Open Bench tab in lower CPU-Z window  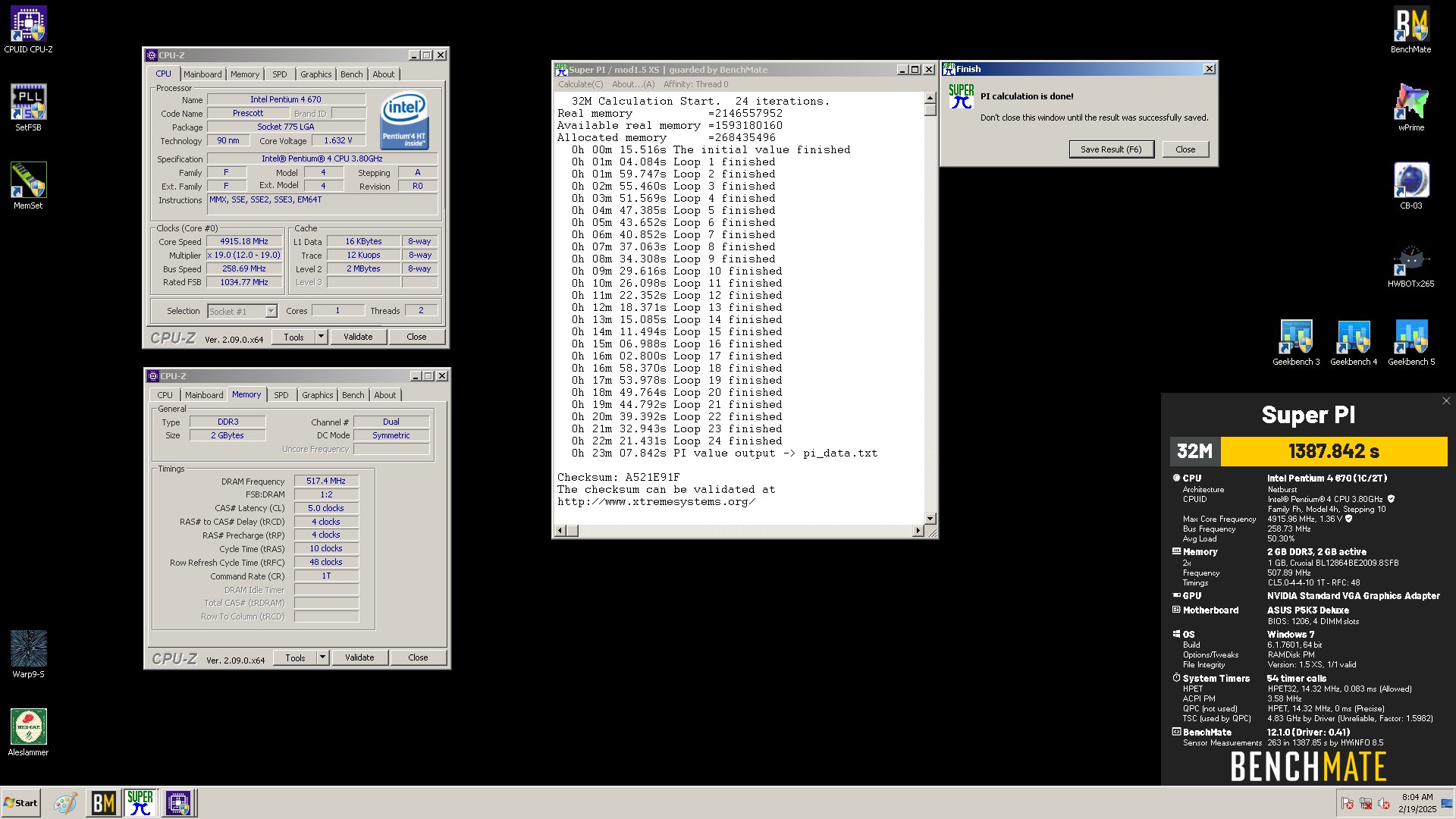(353, 395)
